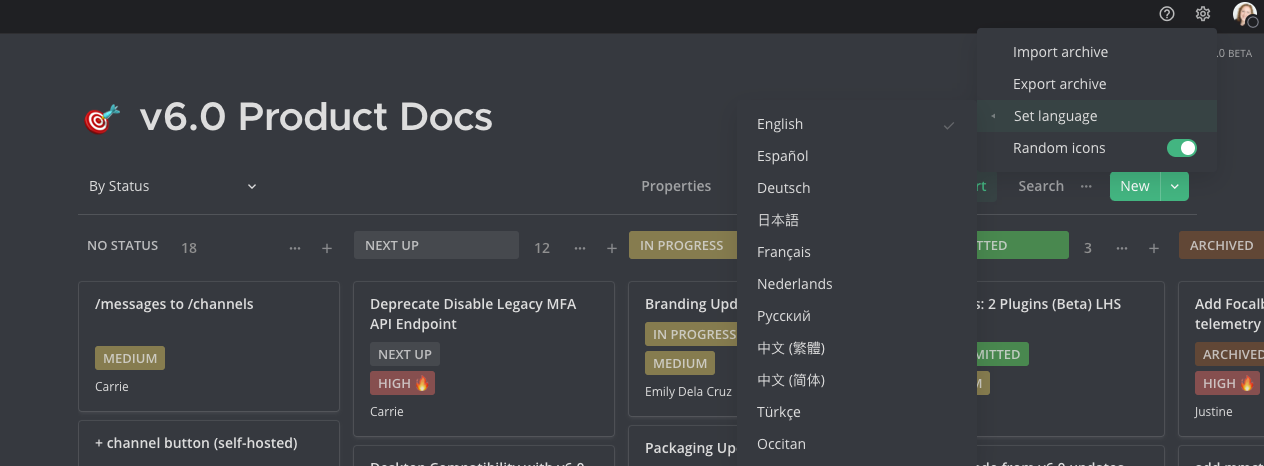
Task: Open the Add Focalboard telemetry card in Archived
Action: pyautogui.click(x=1221, y=359)
